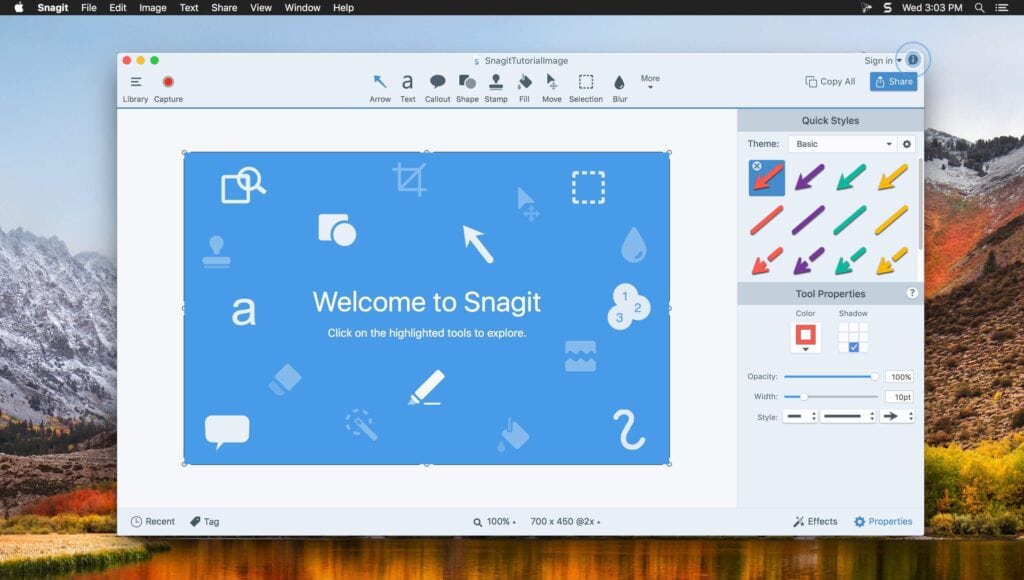The width and height of the screenshot is (1024, 580).
Task: Choose the green dashed arrow quick style
Action: click(x=850, y=261)
